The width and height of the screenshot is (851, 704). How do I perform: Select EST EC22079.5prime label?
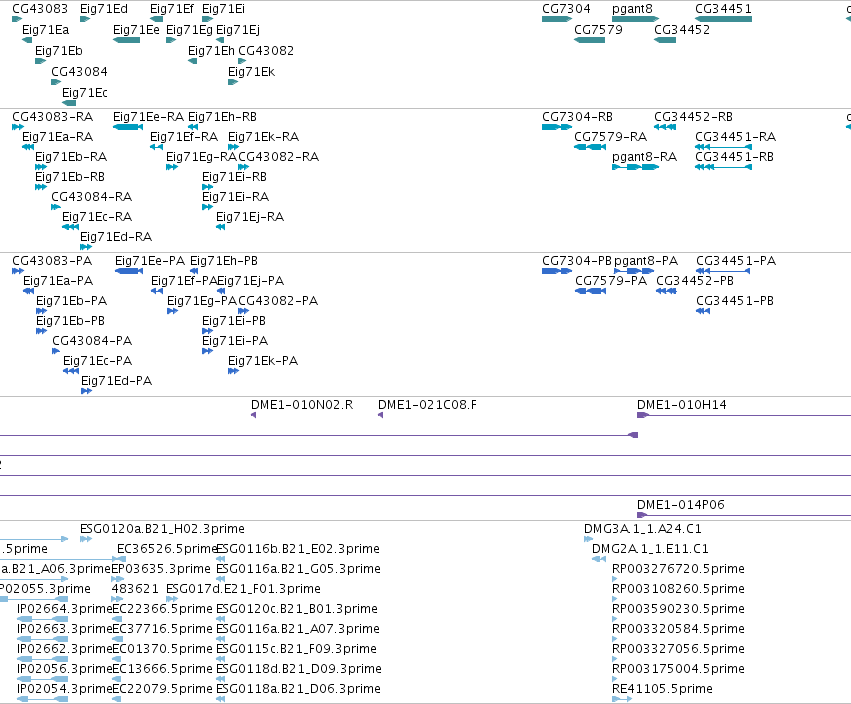162,689
